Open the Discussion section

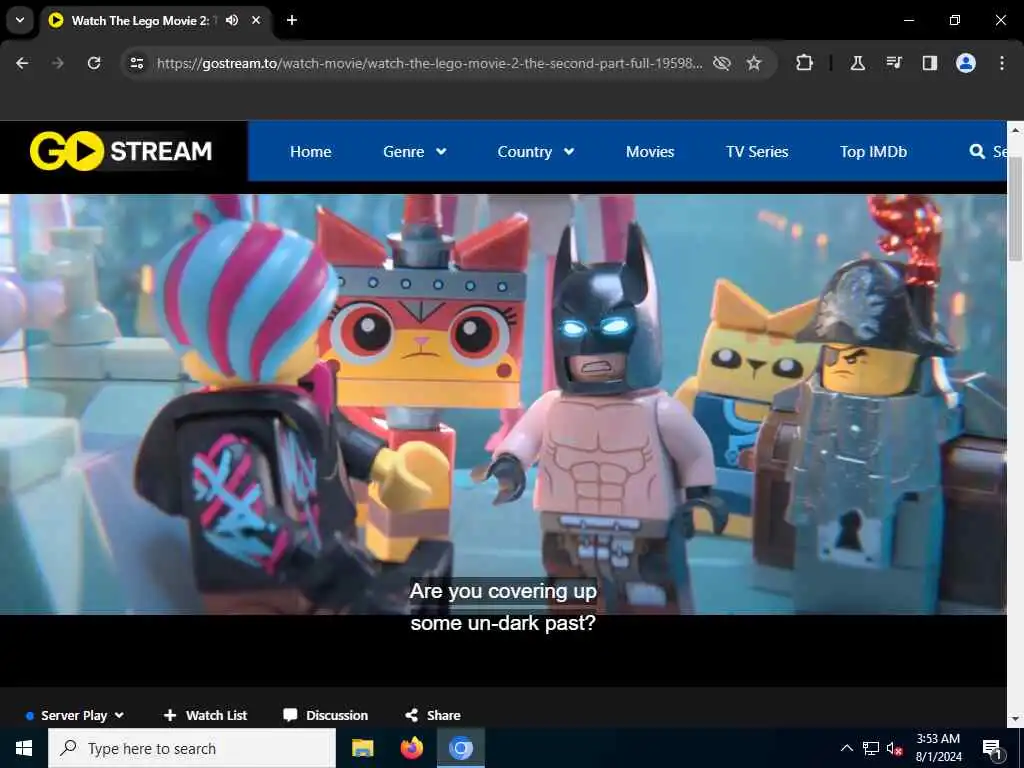(x=325, y=715)
